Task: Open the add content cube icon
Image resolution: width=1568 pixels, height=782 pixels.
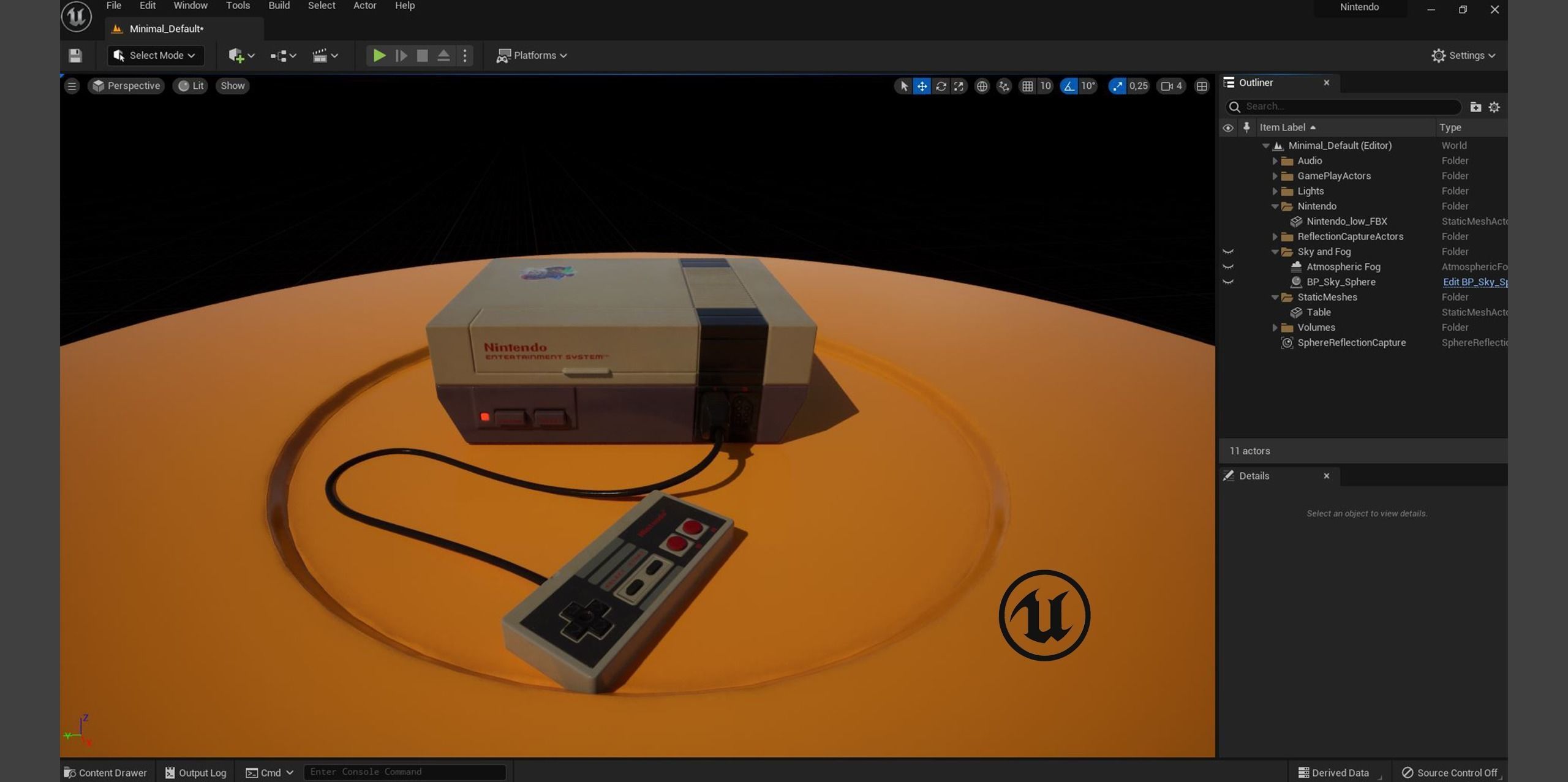Action: point(236,56)
